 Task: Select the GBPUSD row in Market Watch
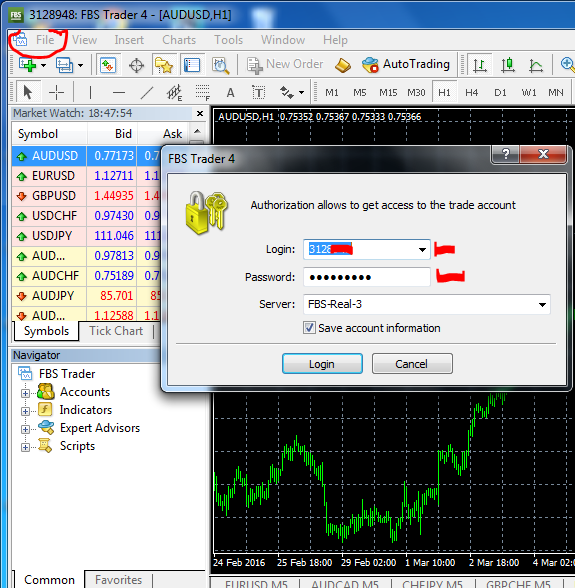pos(87,196)
